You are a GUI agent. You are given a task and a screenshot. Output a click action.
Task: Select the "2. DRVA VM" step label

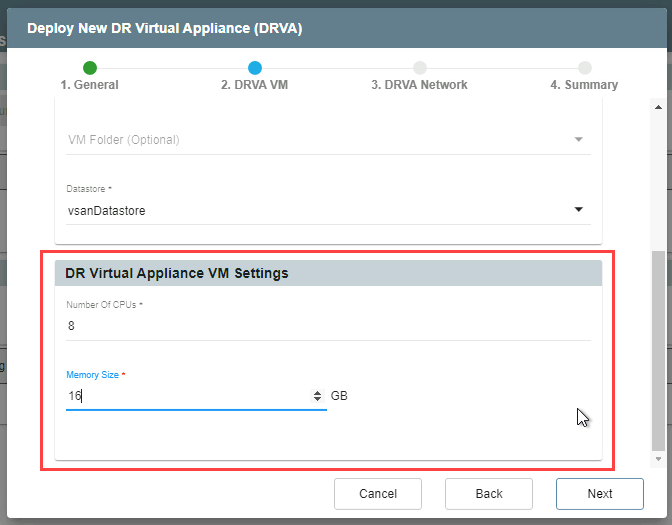click(254, 85)
